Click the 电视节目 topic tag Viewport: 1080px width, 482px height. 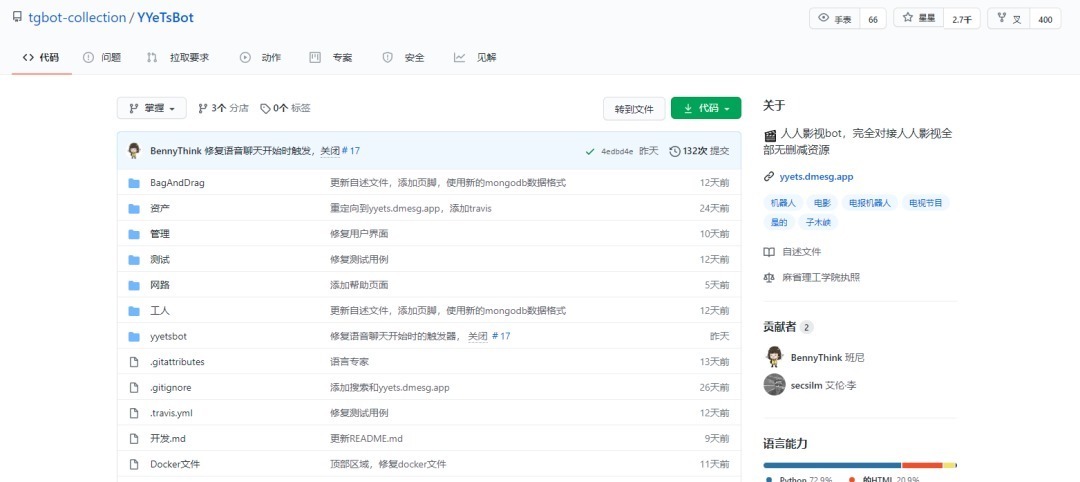click(926, 203)
